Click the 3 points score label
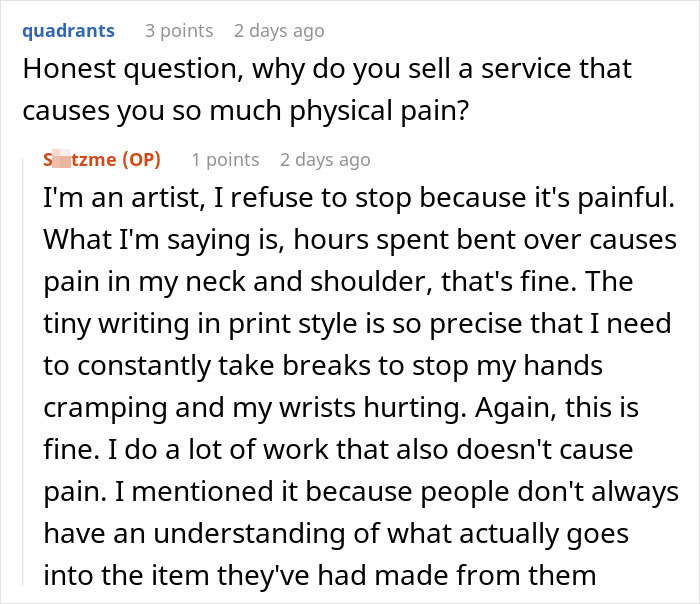700x604 pixels. pyautogui.click(x=177, y=31)
